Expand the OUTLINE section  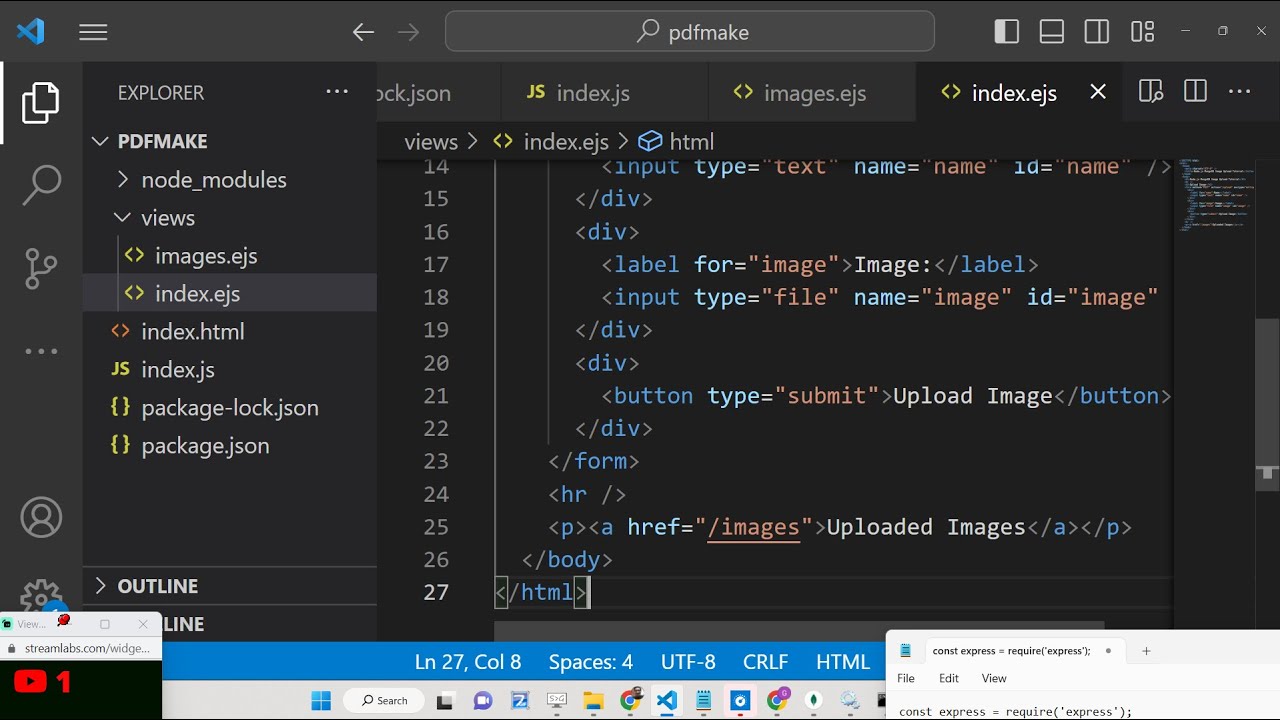pos(157,586)
